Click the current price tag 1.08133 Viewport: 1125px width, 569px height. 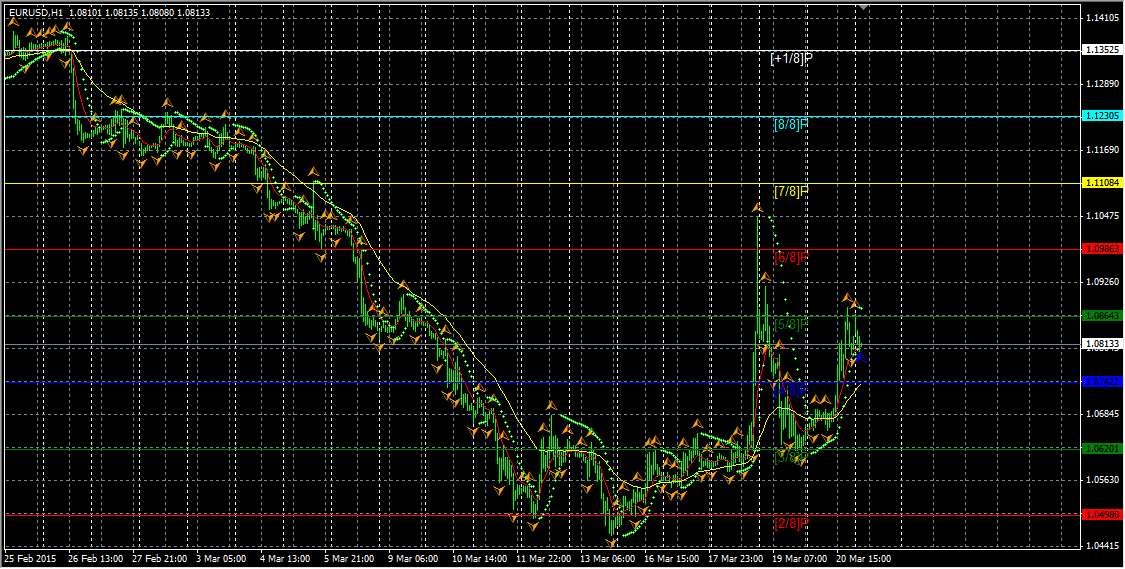(x=1102, y=344)
